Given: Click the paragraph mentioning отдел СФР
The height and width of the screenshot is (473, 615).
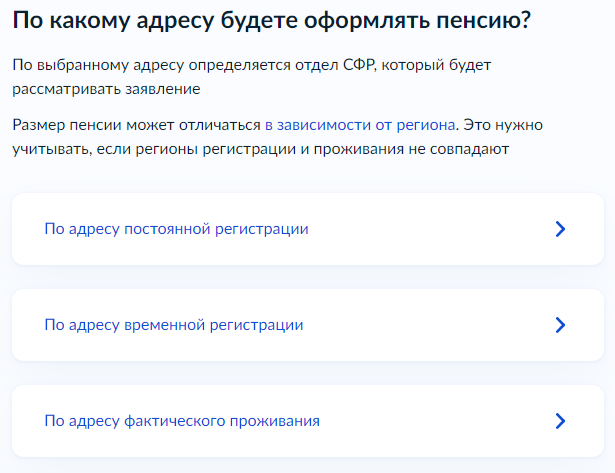Looking at the screenshot, I should (250, 65).
